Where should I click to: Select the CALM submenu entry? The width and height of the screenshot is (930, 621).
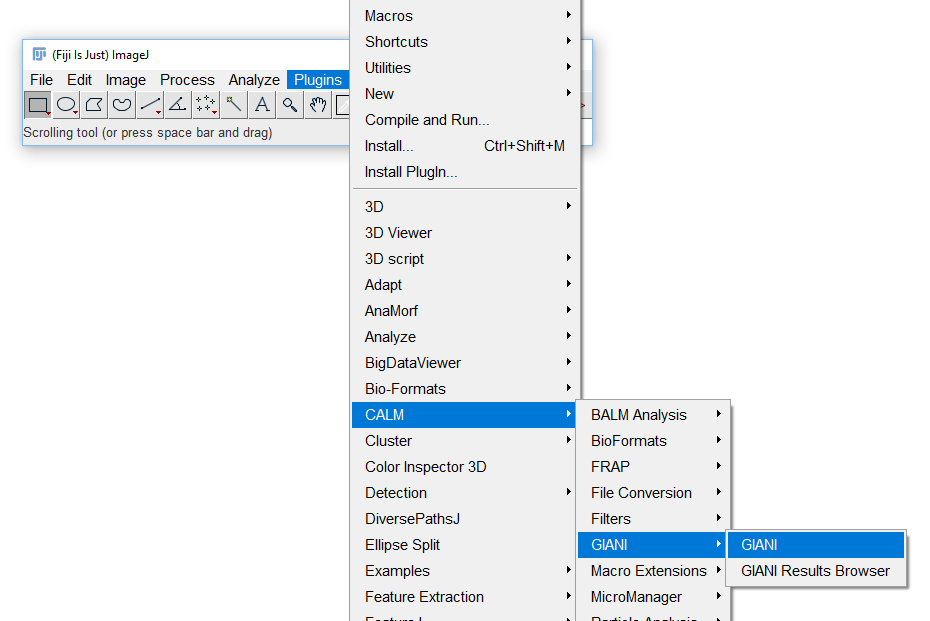click(x=464, y=415)
